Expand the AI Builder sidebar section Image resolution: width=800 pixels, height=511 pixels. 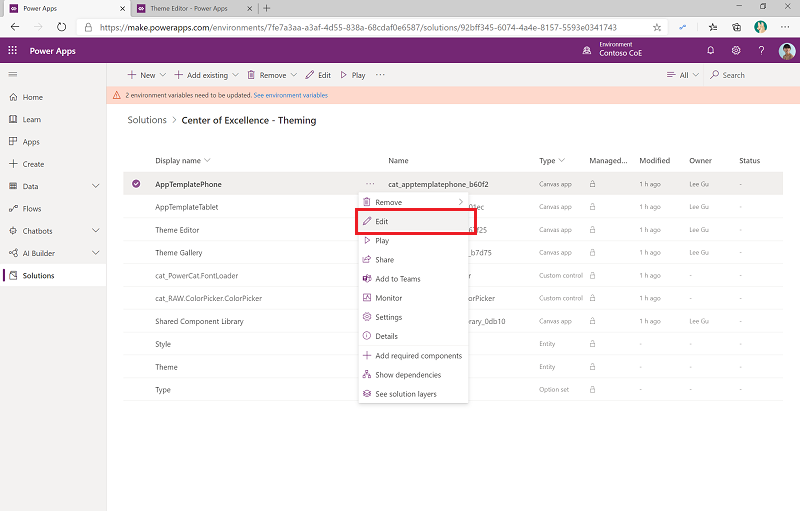95,253
